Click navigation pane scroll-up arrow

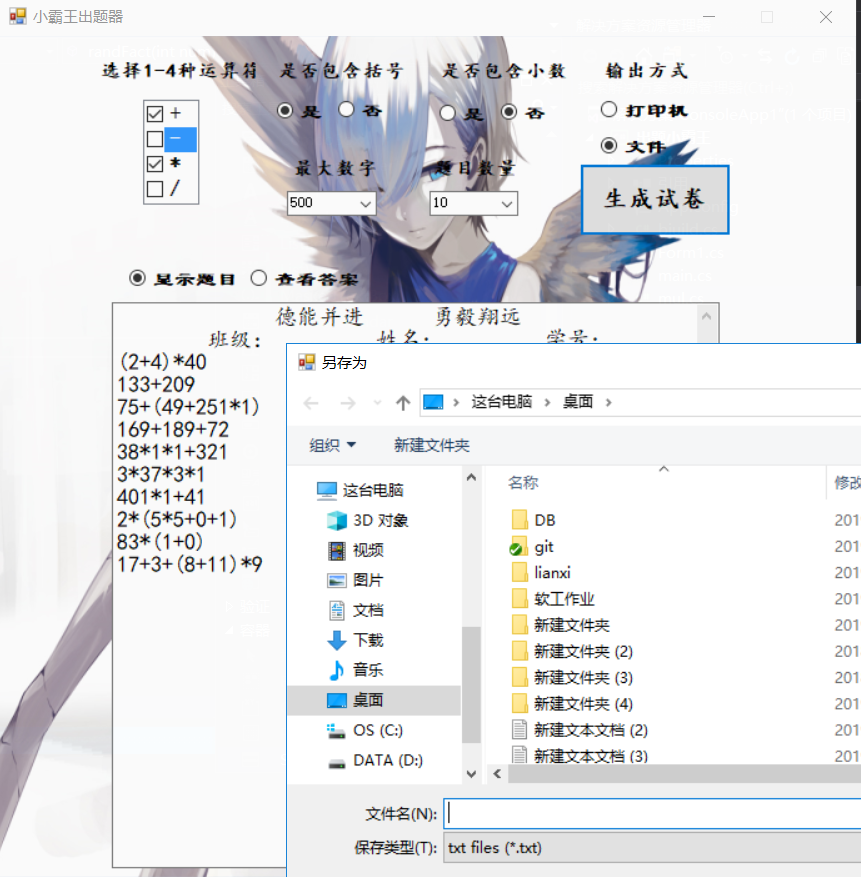(x=471, y=477)
